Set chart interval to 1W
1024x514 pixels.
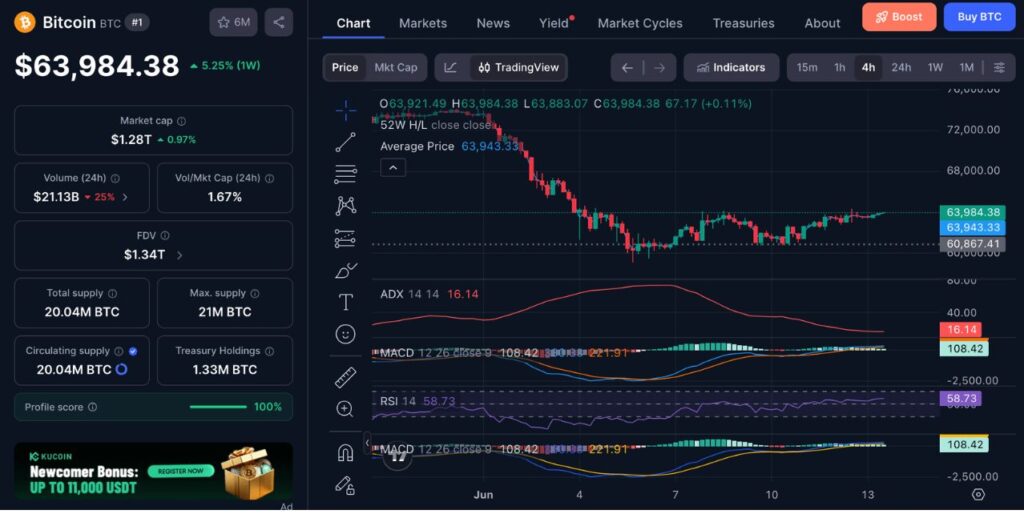click(935, 68)
